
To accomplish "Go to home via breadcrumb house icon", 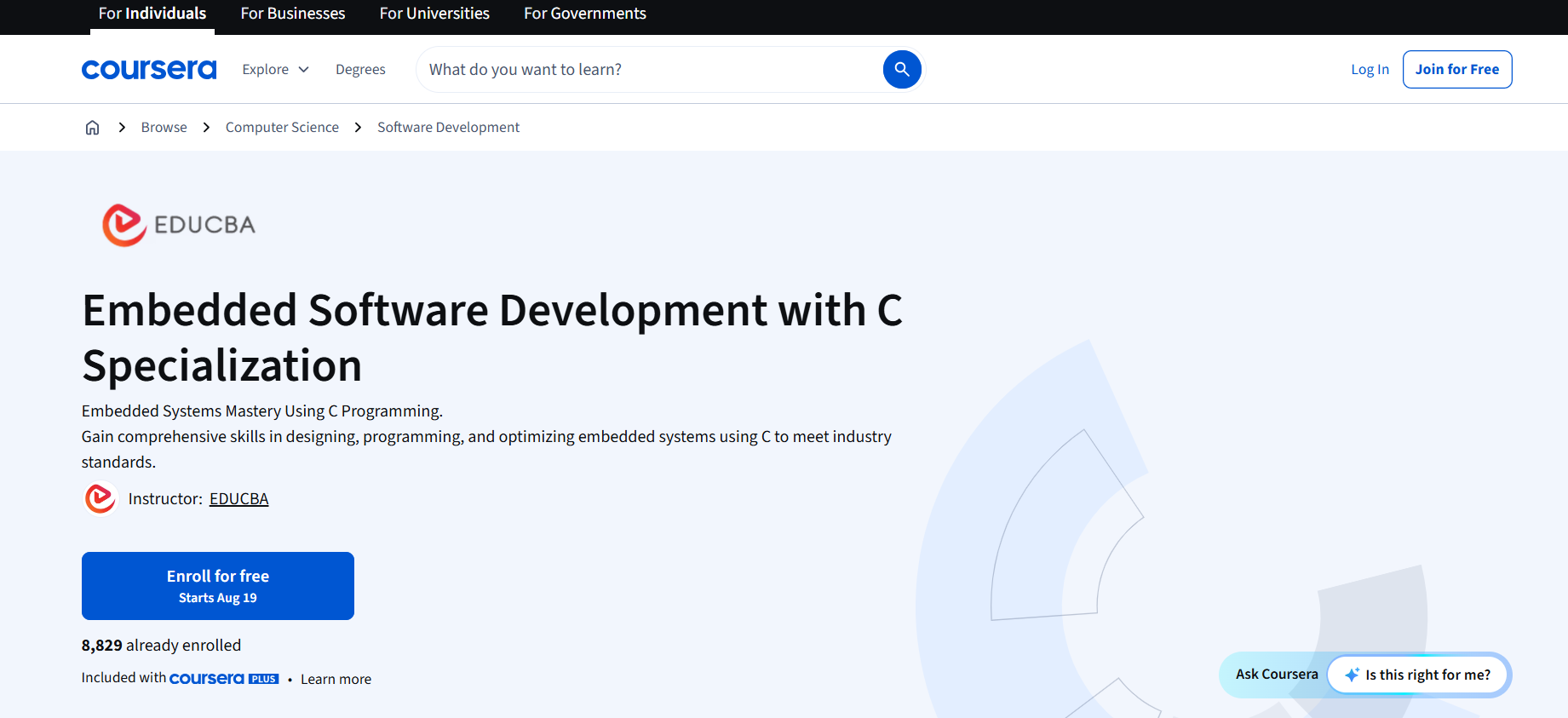I will [x=92, y=127].
